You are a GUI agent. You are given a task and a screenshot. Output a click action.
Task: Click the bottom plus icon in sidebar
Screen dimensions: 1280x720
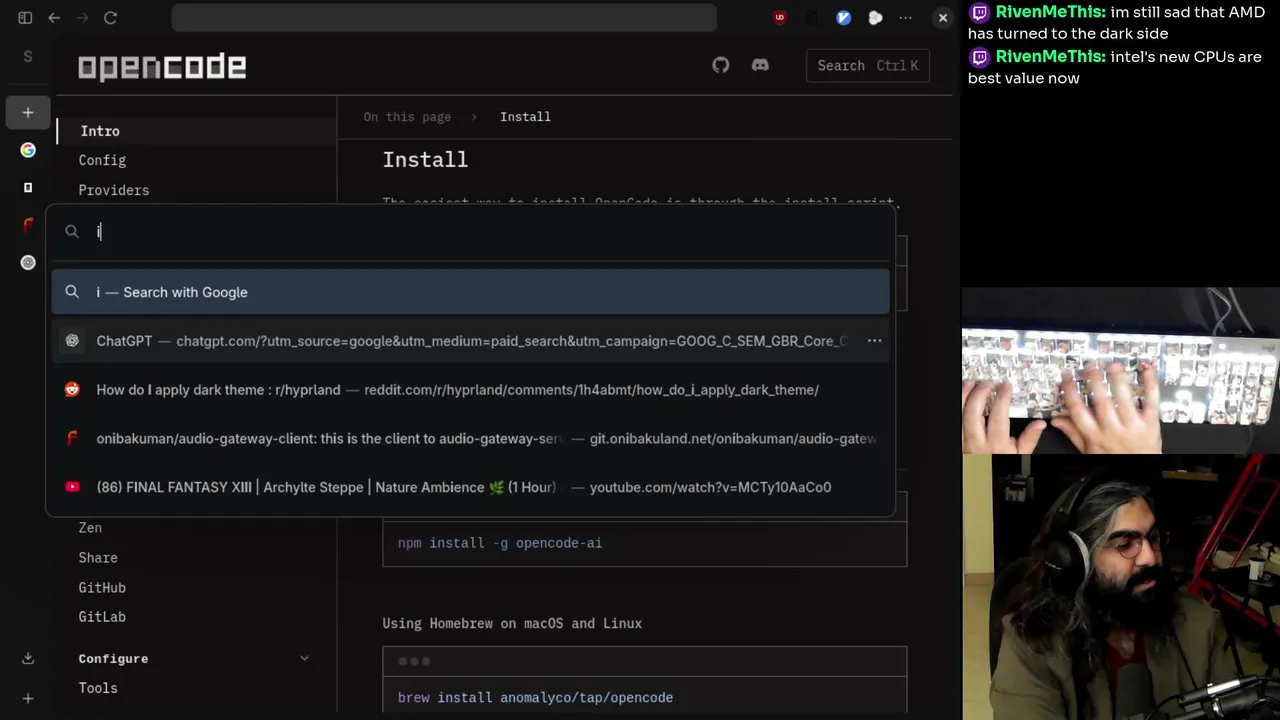(28, 698)
